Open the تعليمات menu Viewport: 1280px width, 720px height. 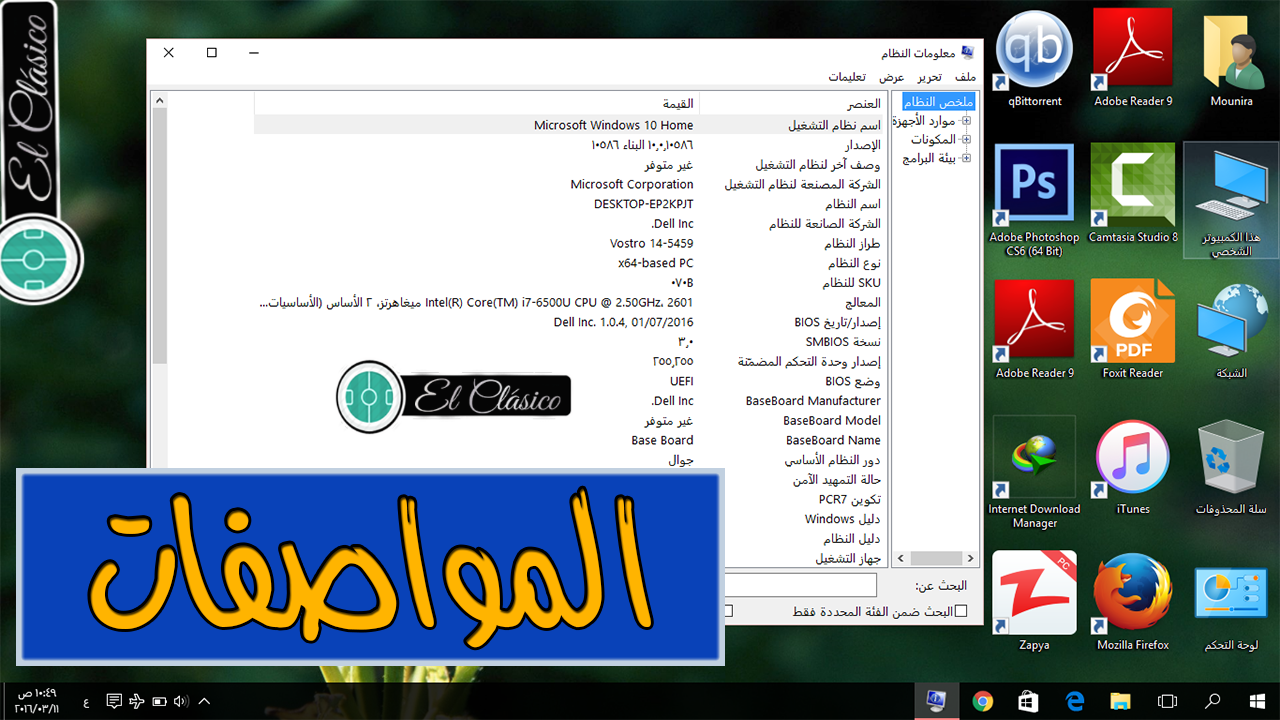[847, 77]
